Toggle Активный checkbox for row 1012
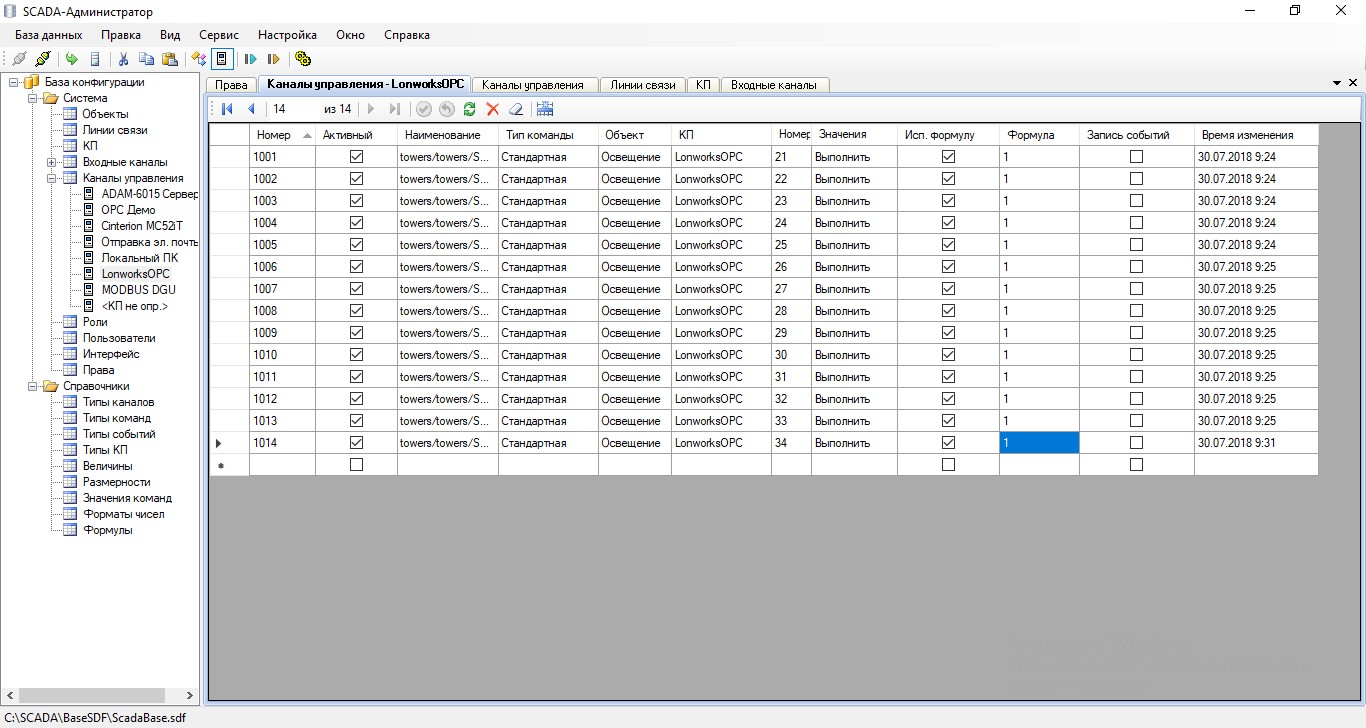The width and height of the screenshot is (1366, 728). [x=357, y=399]
